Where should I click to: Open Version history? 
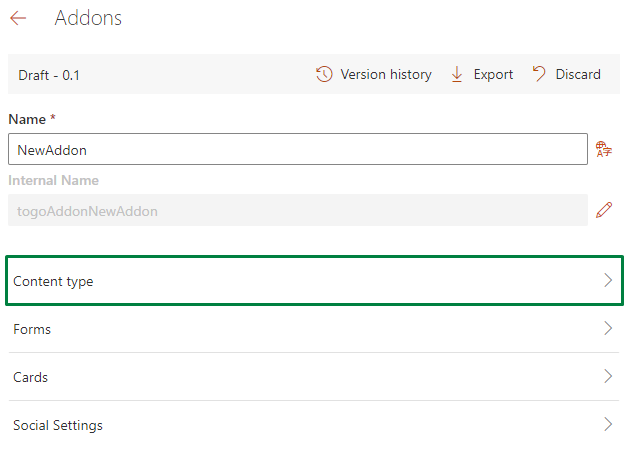(x=386, y=74)
